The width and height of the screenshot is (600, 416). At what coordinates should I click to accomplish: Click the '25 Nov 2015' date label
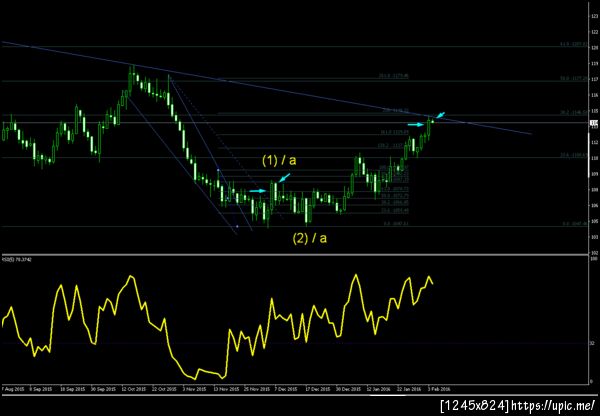[257, 389]
